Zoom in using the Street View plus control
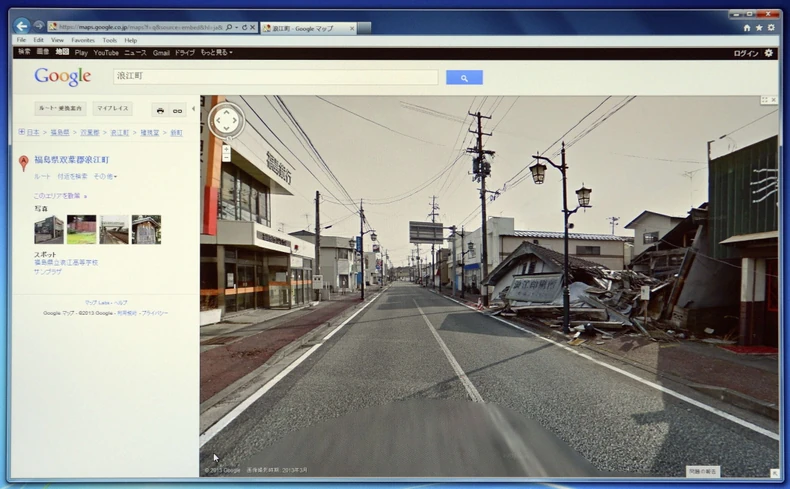 (226, 150)
